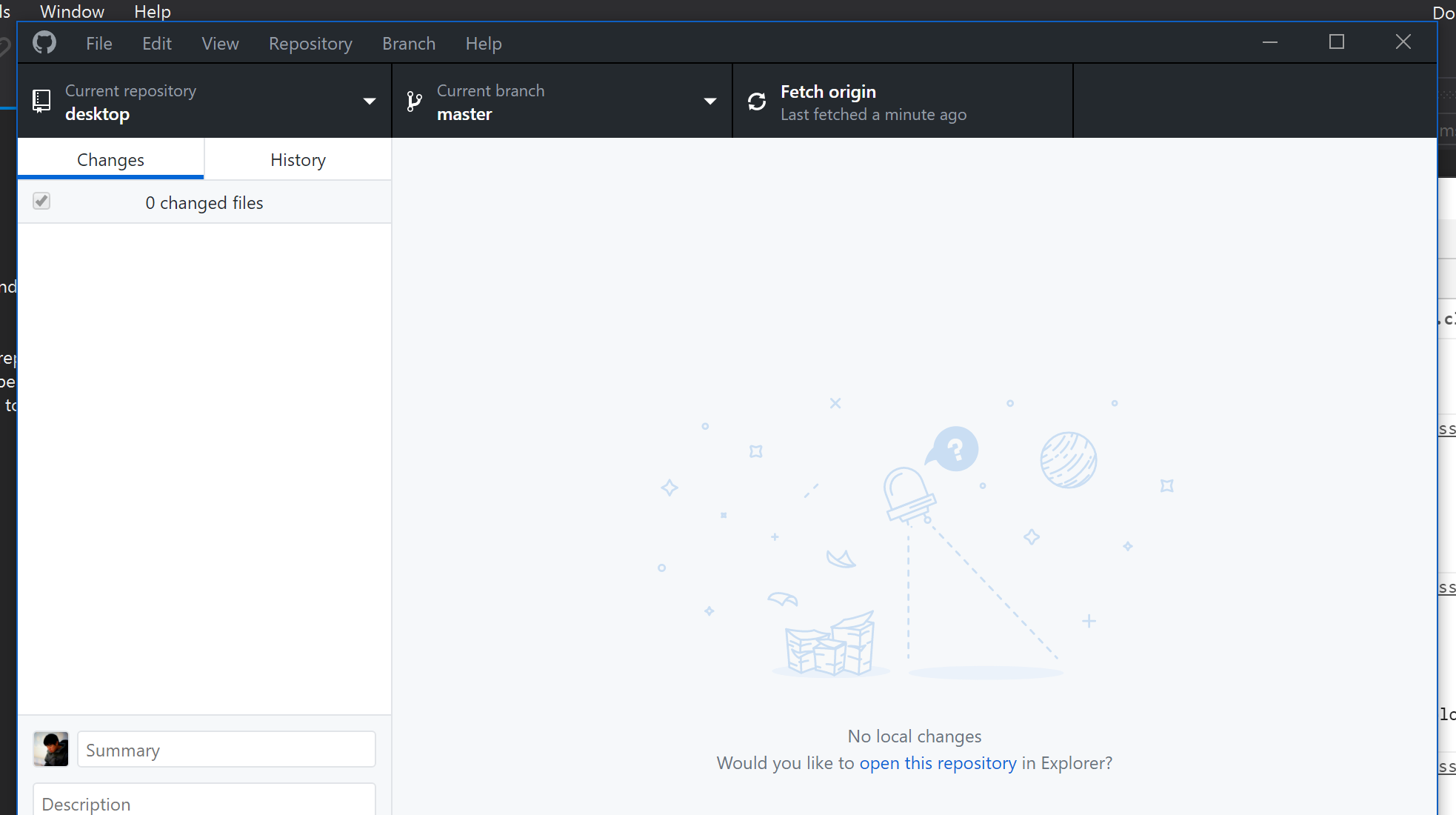
Task: Click the repository book icon
Action: 41,101
